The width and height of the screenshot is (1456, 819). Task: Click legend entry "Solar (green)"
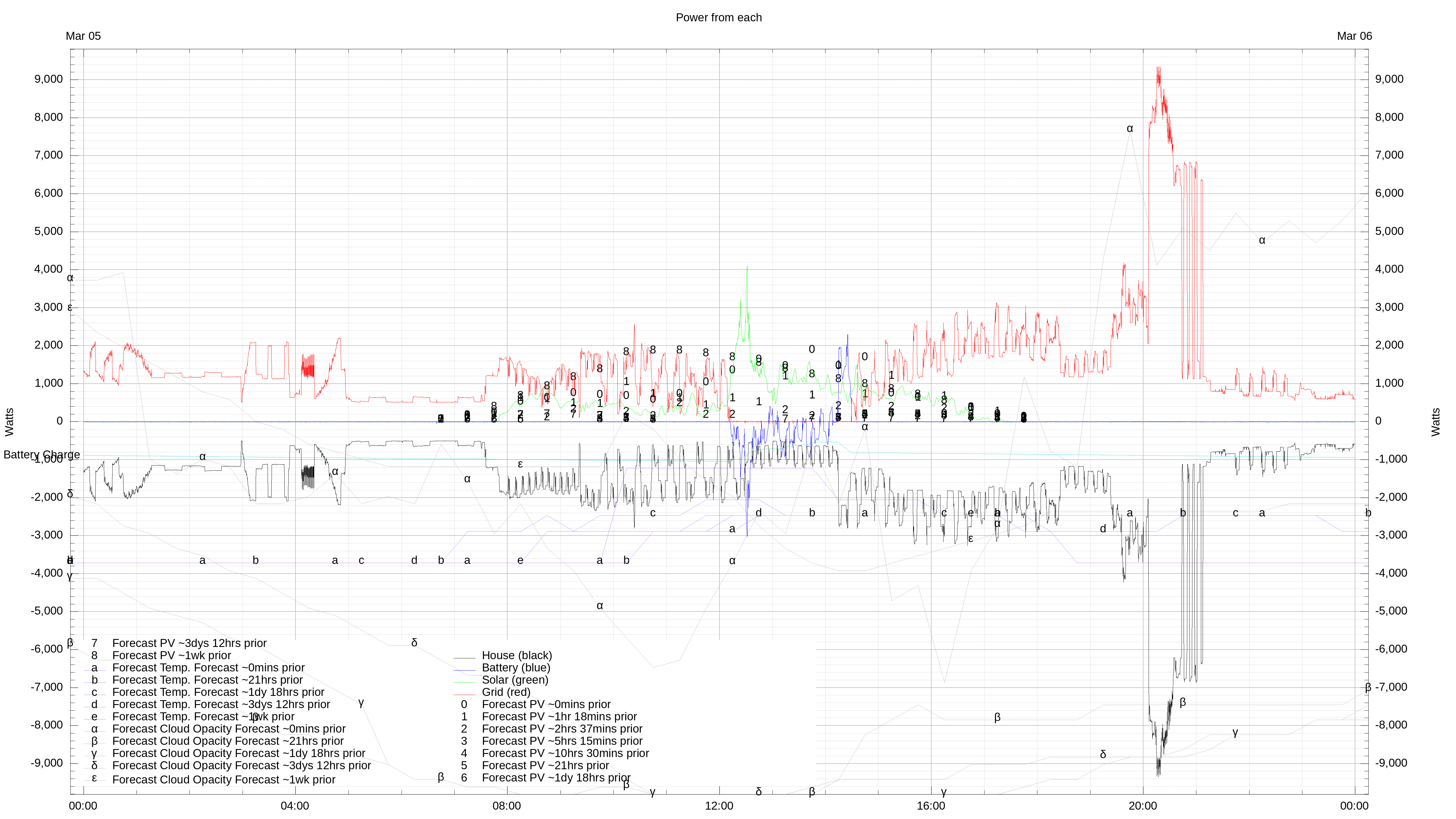point(515,680)
